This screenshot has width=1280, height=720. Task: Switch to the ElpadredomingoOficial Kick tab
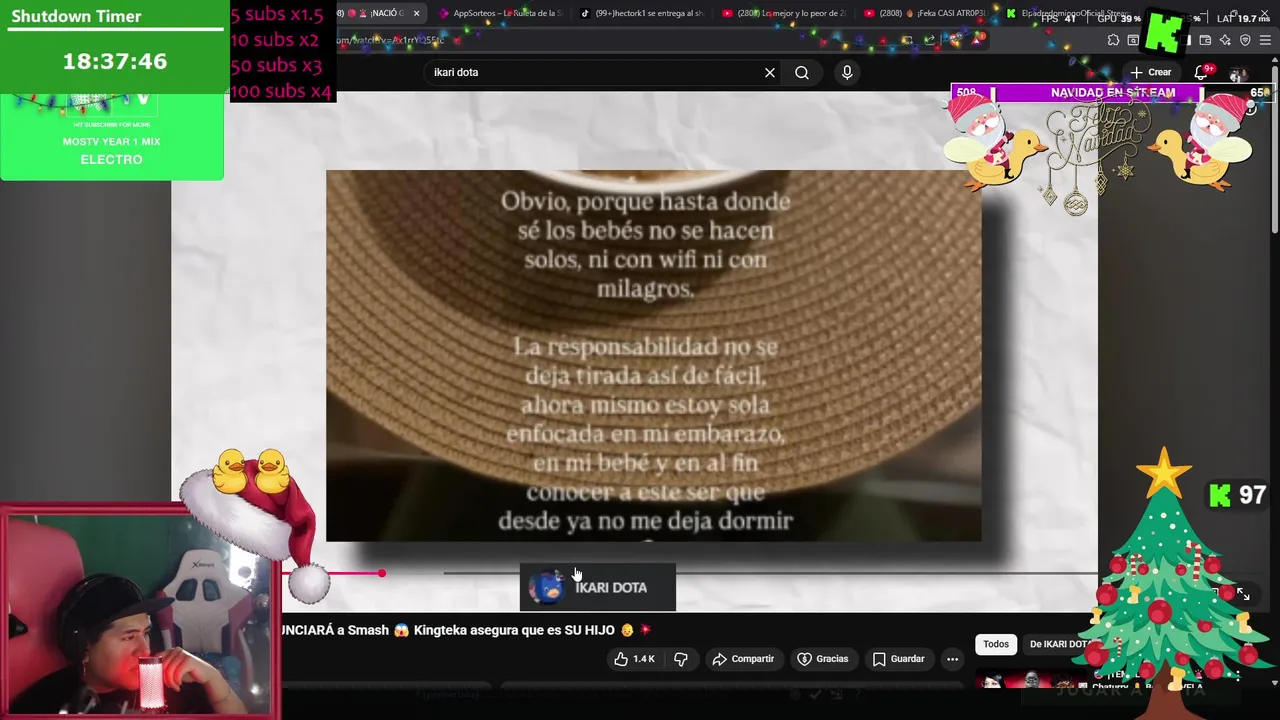[1070, 13]
